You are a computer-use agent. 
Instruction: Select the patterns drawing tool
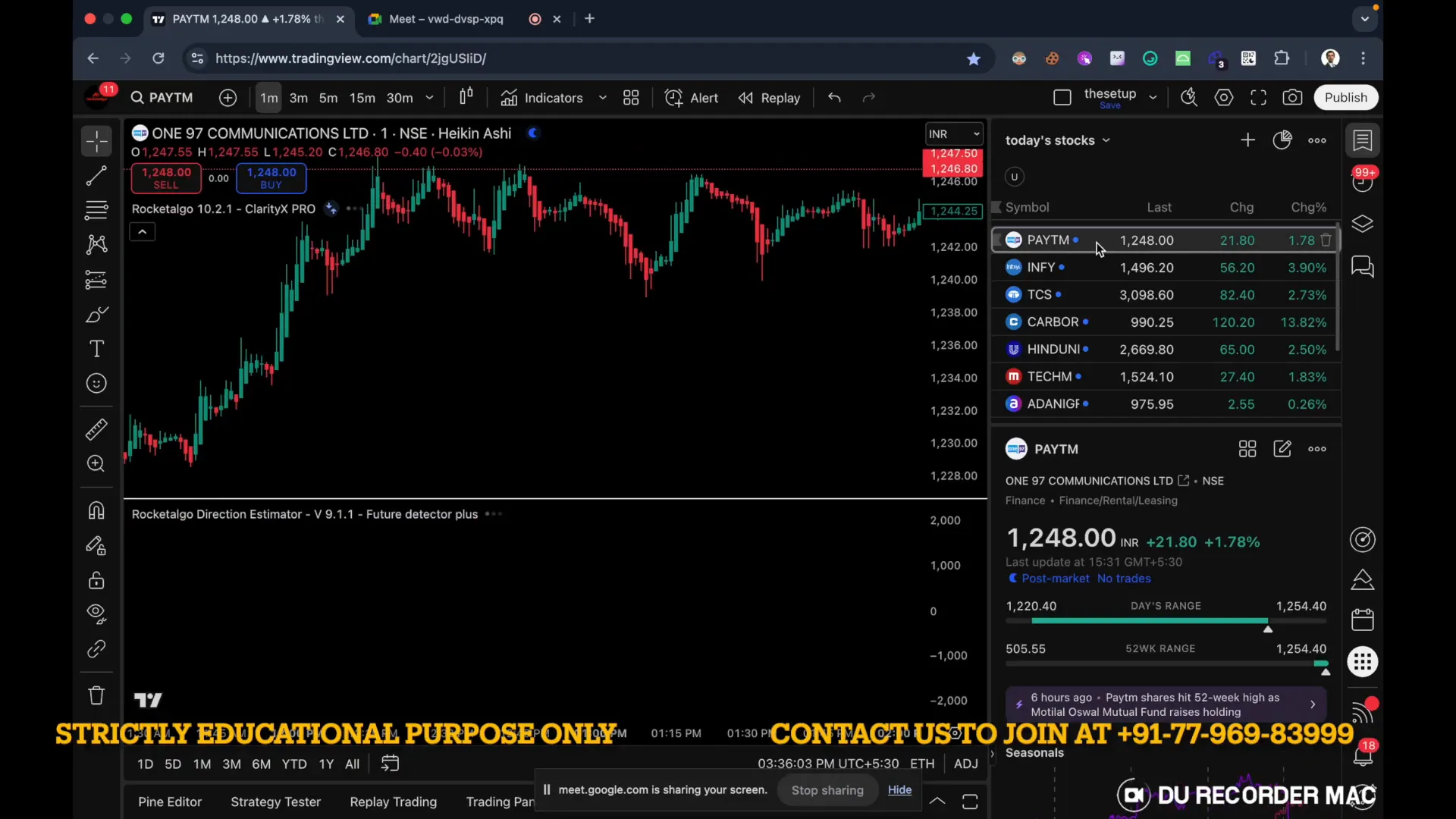[x=96, y=244]
